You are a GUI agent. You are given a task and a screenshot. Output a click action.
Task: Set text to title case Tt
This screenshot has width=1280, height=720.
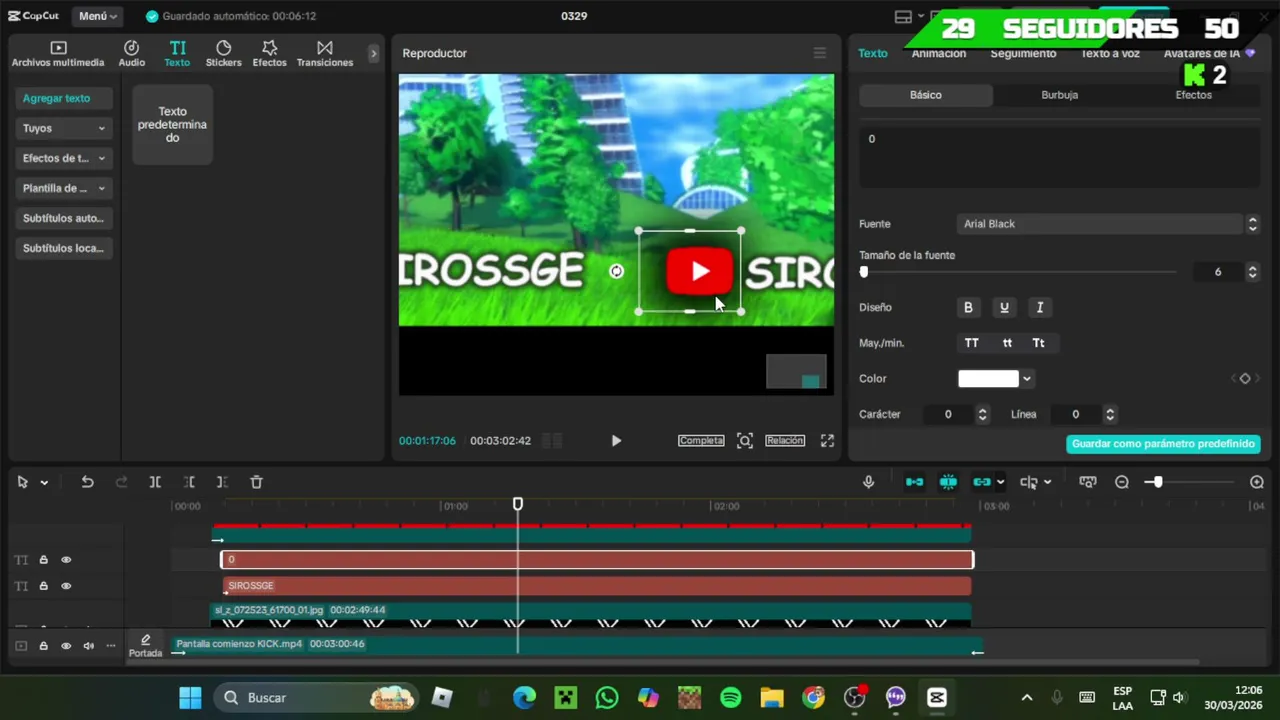1039,343
